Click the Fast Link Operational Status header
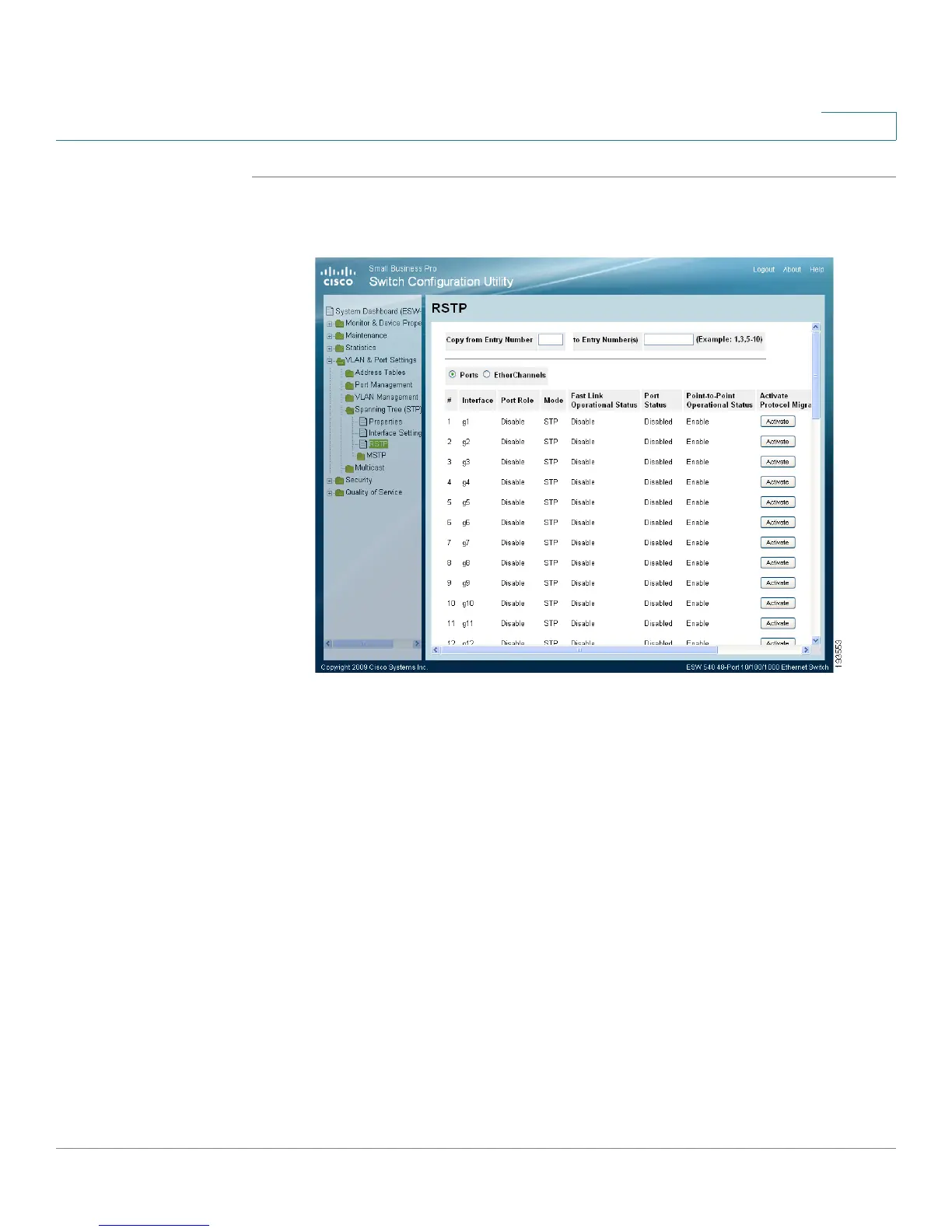 coord(604,401)
